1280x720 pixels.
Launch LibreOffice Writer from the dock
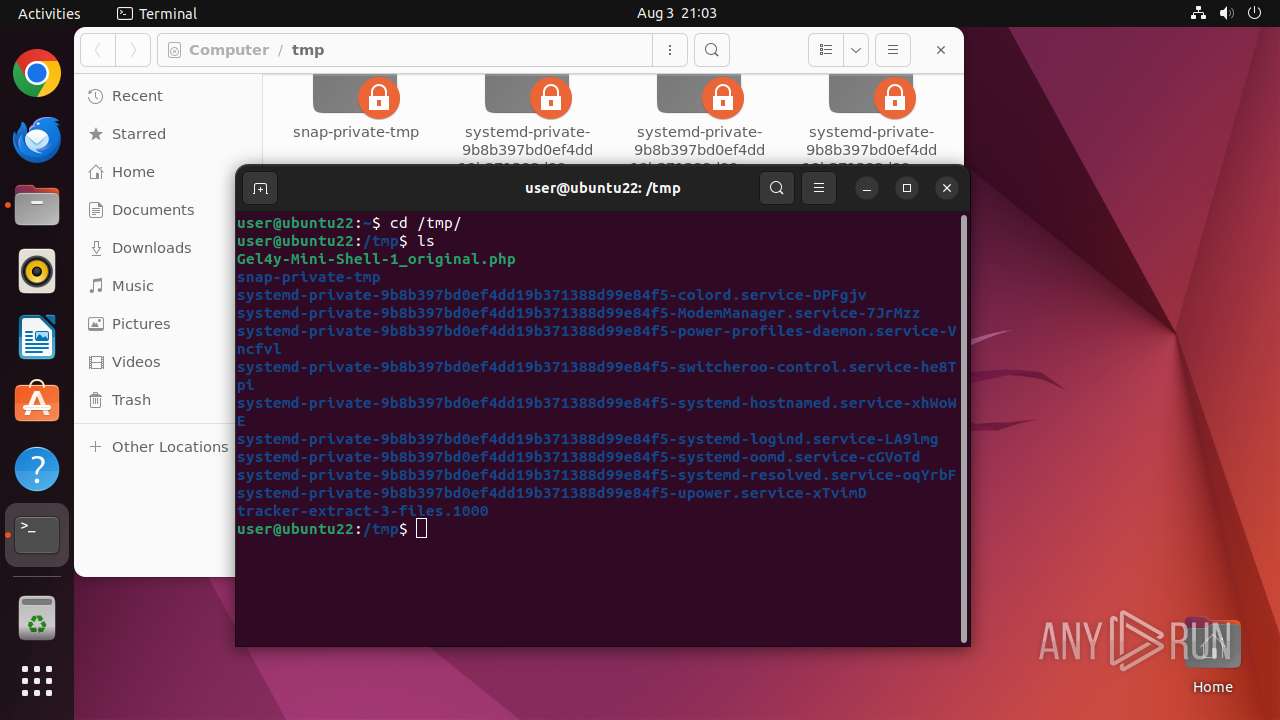click(x=37, y=337)
